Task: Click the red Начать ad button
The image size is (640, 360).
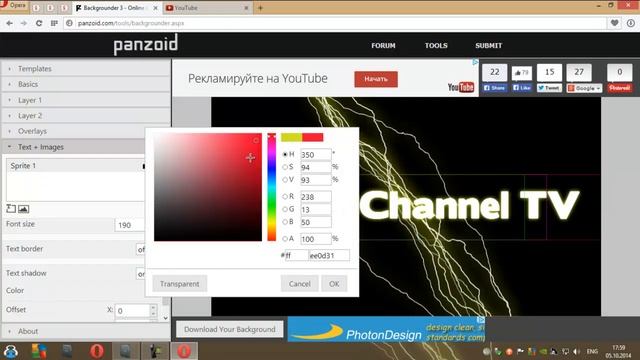Action: (x=376, y=79)
